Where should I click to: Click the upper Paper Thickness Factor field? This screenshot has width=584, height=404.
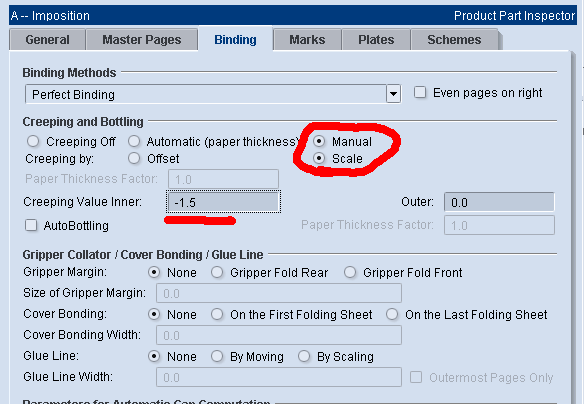coord(223,179)
